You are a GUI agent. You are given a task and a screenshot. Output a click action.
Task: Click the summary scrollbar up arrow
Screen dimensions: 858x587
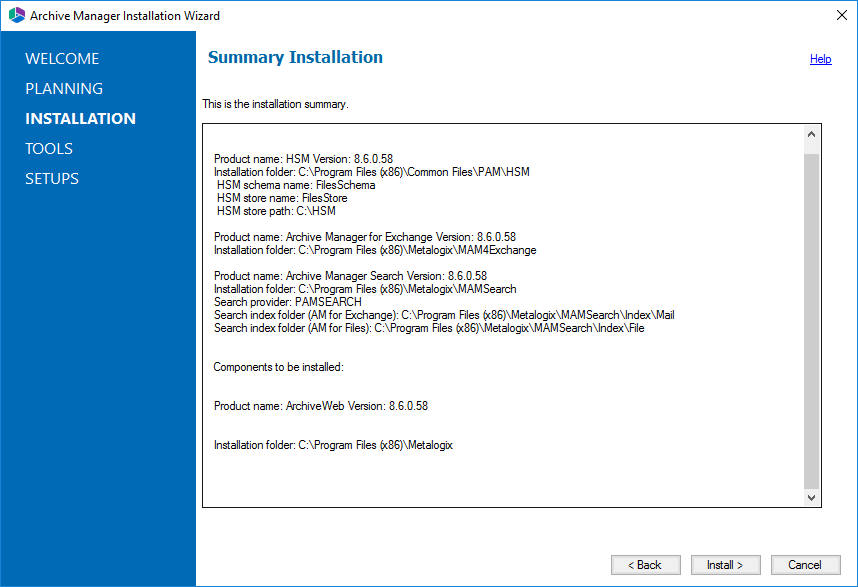click(x=811, y=135)
